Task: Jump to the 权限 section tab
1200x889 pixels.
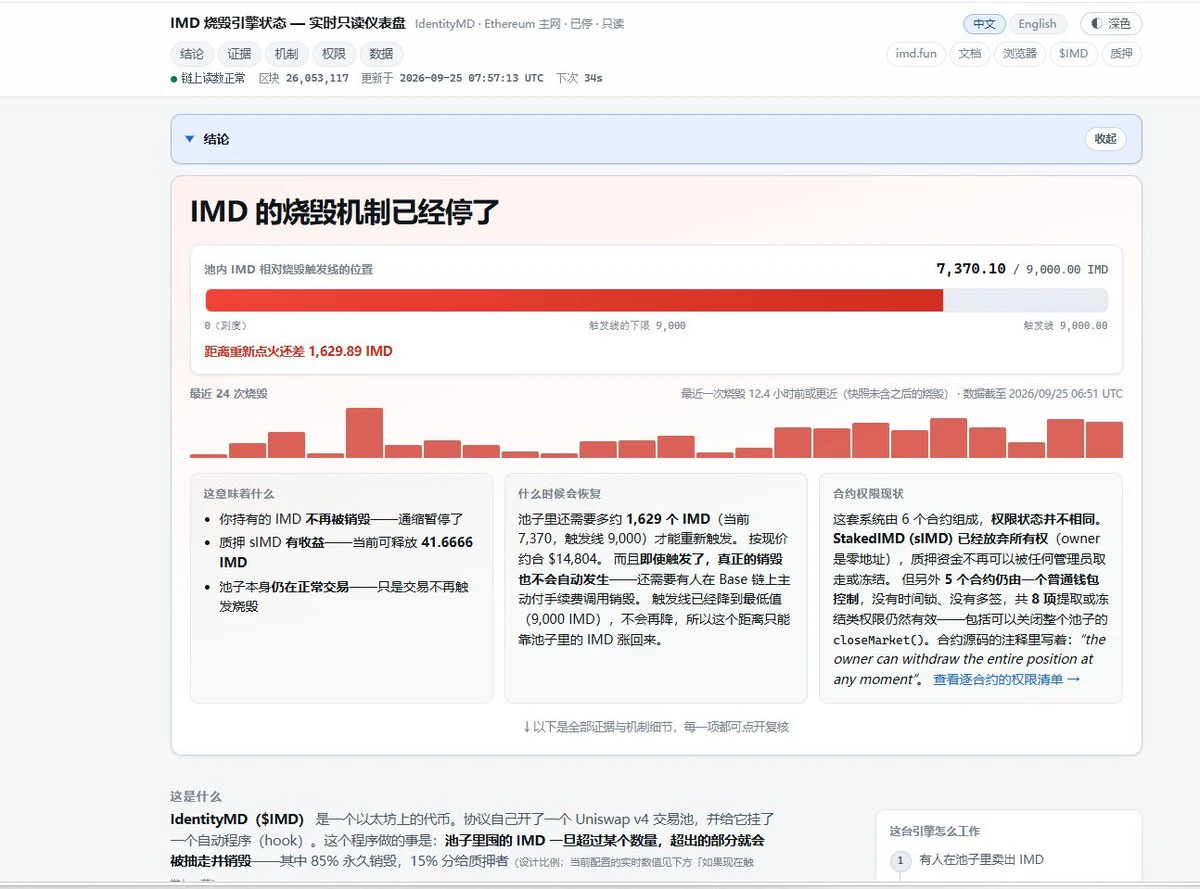Action: (x=333, y=54)
